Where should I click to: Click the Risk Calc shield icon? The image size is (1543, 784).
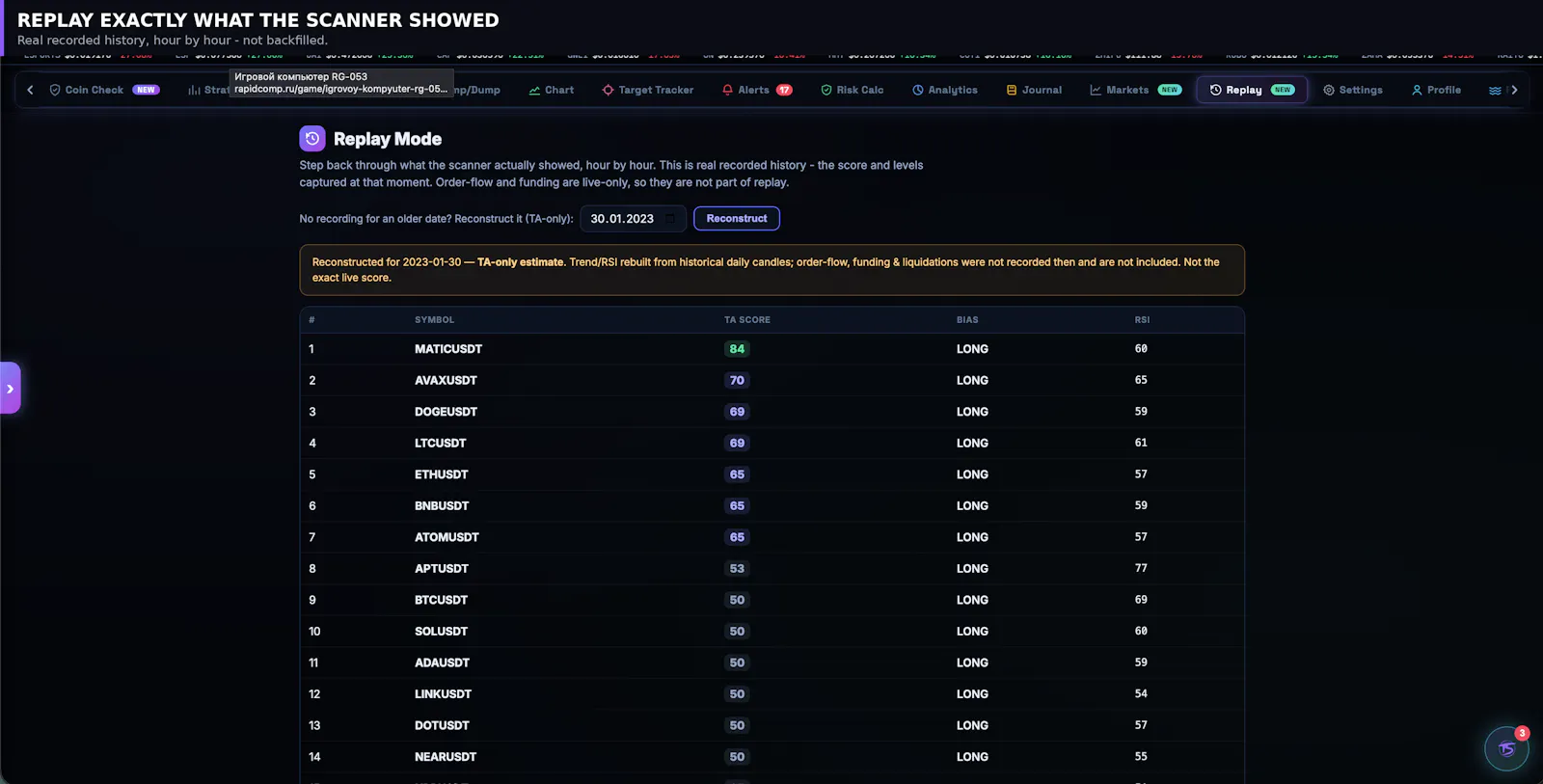click(x=826, y=90)
